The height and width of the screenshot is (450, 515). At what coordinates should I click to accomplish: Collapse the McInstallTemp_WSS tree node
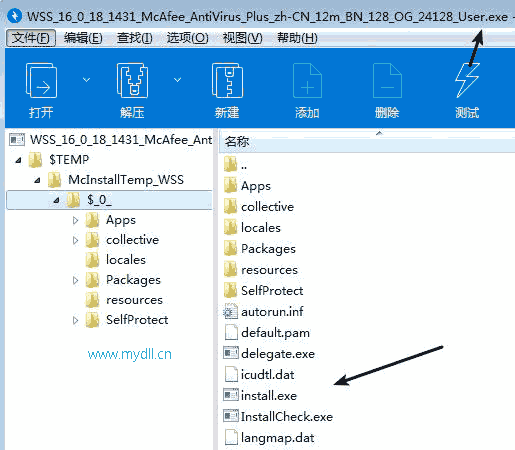pyautogui.click(x=37, y=180)
